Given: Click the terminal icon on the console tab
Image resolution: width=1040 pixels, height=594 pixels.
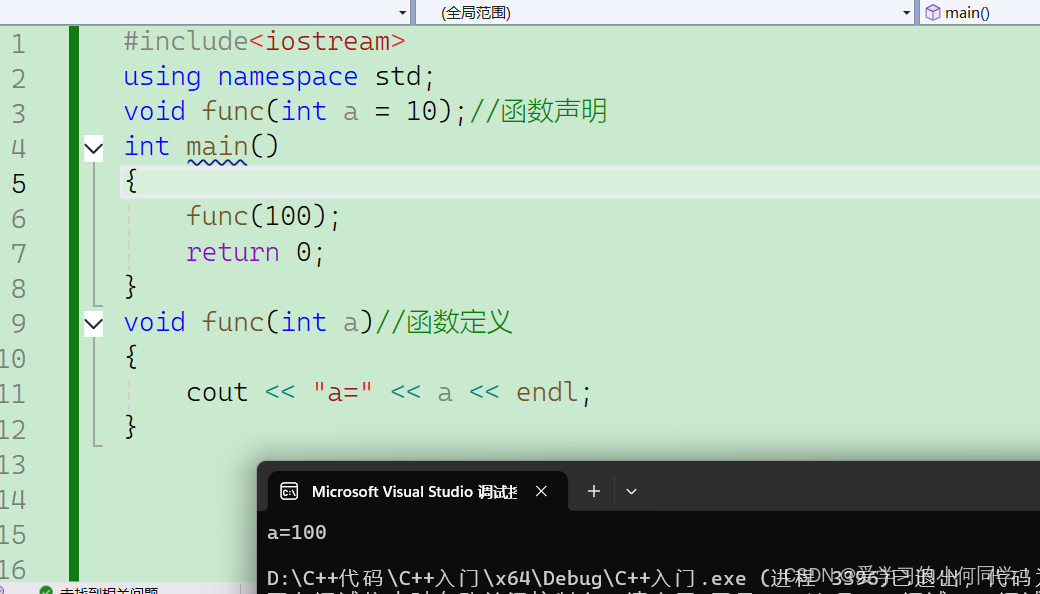Looking at the screenshot, I should click(x=289, y=491).
